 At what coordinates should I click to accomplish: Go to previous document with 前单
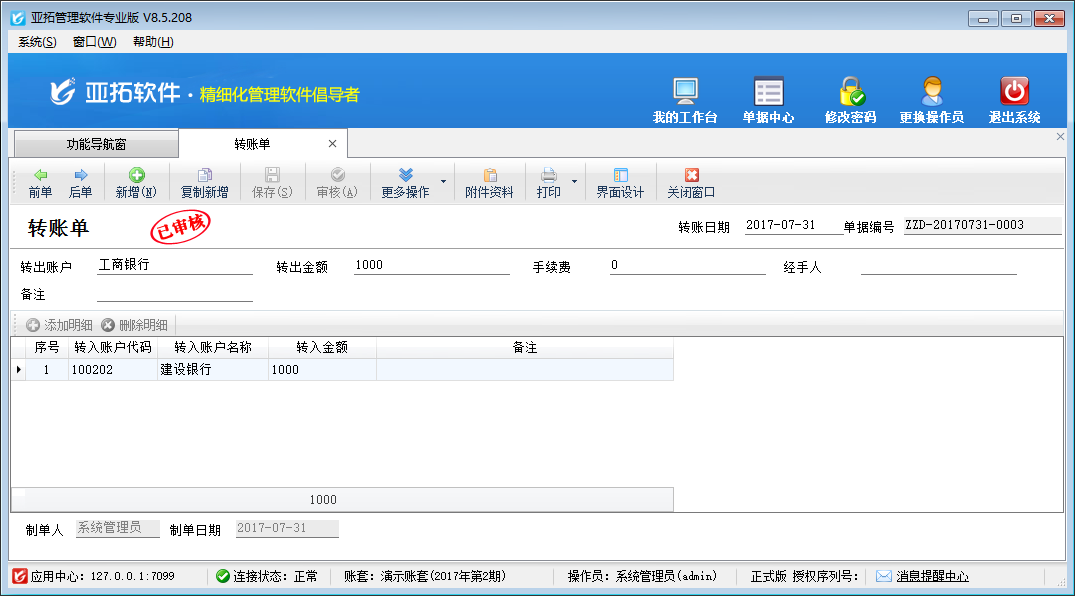point(40,183)
